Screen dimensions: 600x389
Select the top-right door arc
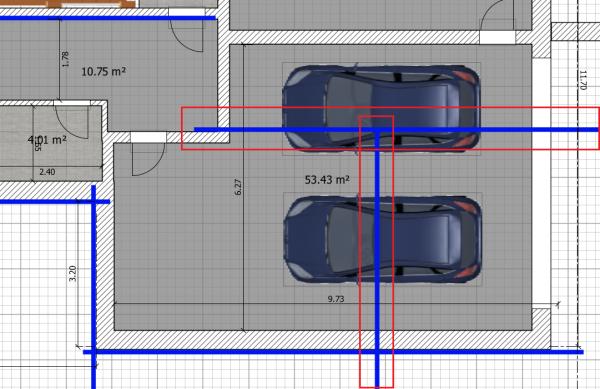[x=497, y=16]
